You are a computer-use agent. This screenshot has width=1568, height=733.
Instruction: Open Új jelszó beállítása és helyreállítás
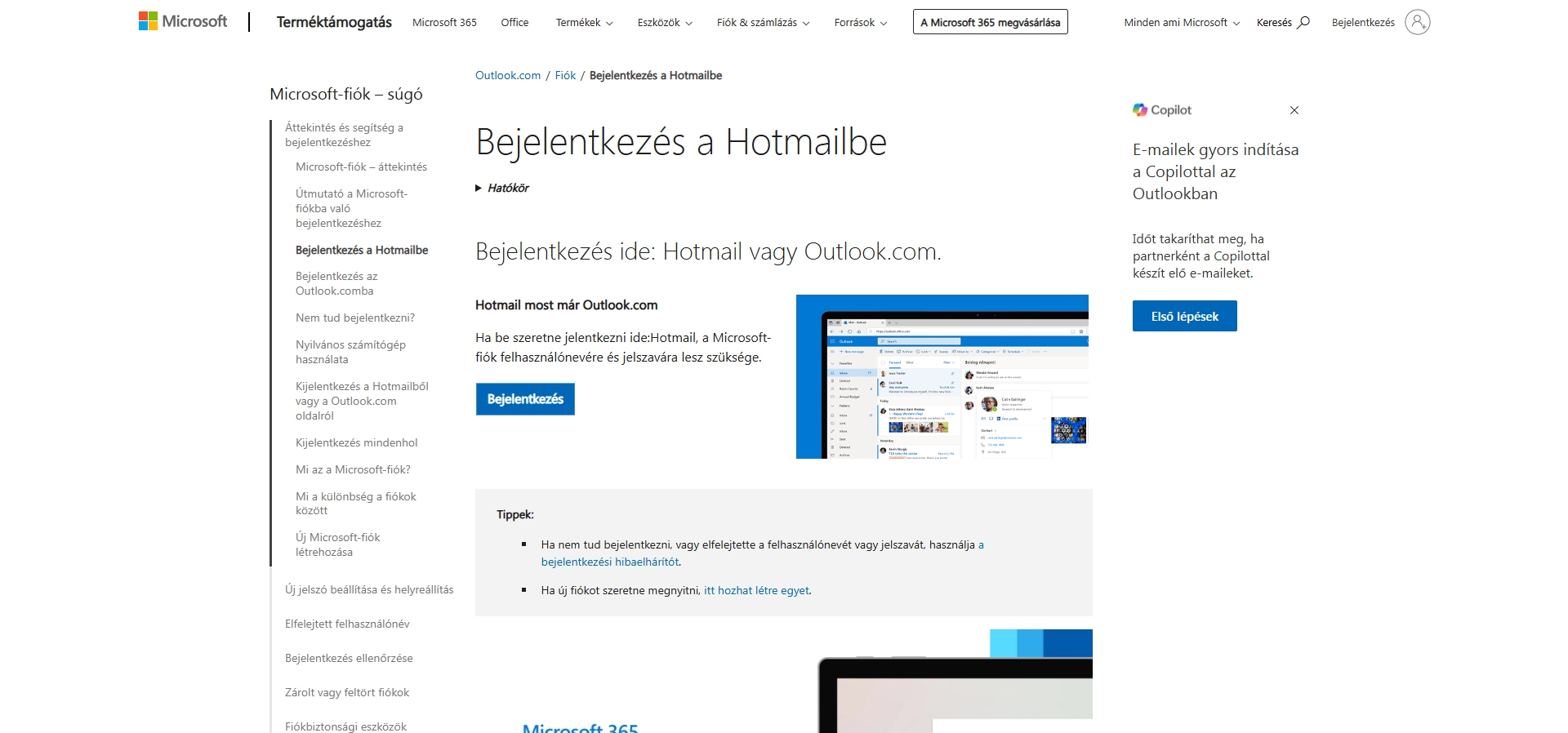click(369, 589)
